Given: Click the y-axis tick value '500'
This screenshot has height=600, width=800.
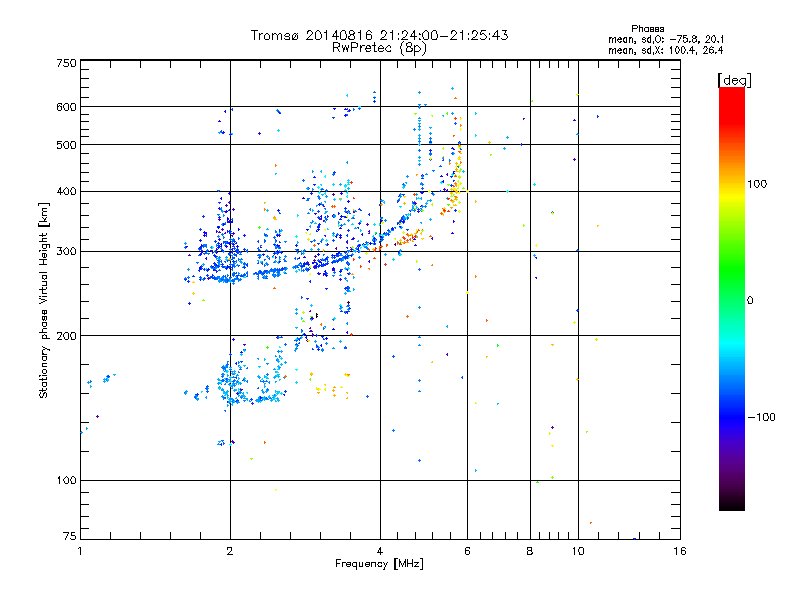Looking at the screenshot, I should coord(66,145).
